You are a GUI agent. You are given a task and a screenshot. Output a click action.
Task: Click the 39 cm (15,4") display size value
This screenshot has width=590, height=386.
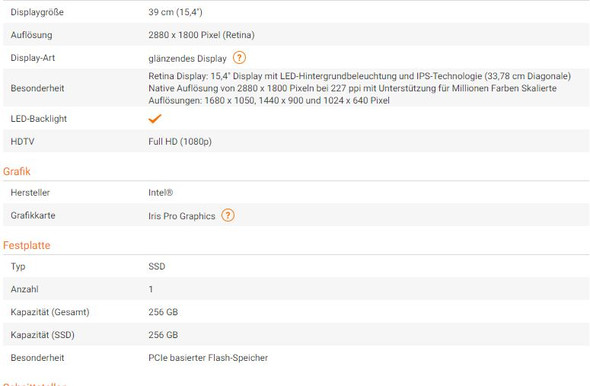[175, 12]
